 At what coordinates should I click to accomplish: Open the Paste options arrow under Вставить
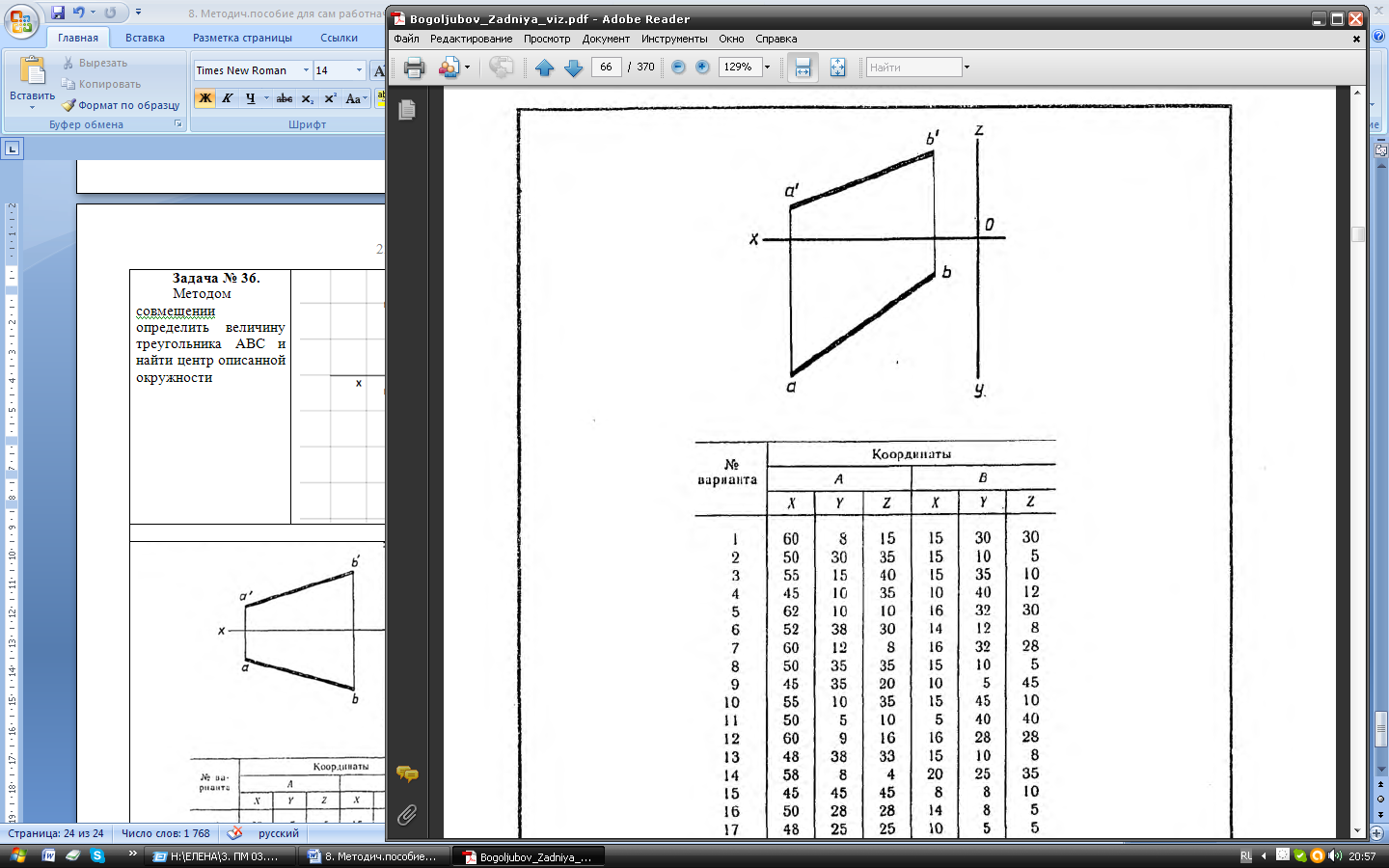pyautogui.click(x=32, y=107)
